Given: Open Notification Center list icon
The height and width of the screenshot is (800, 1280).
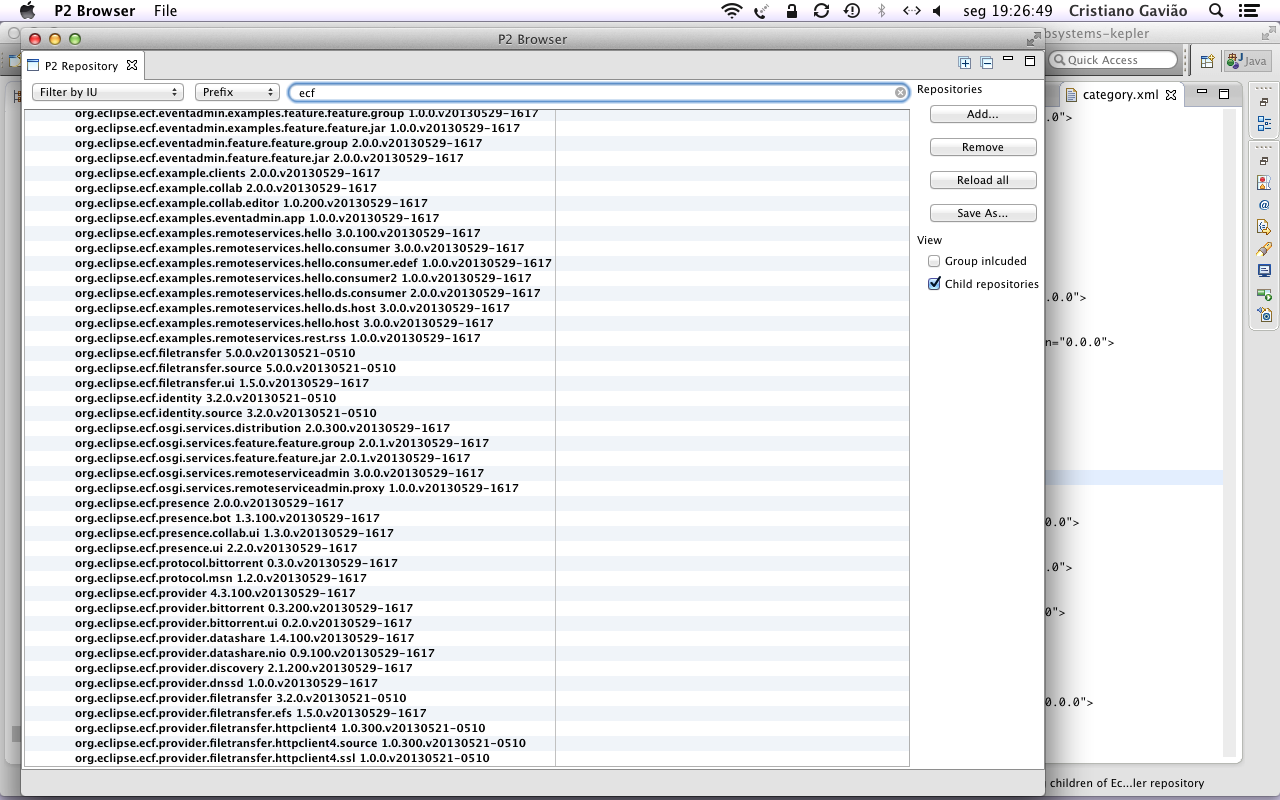Looking at the screenshot, I should (1247, 11).
